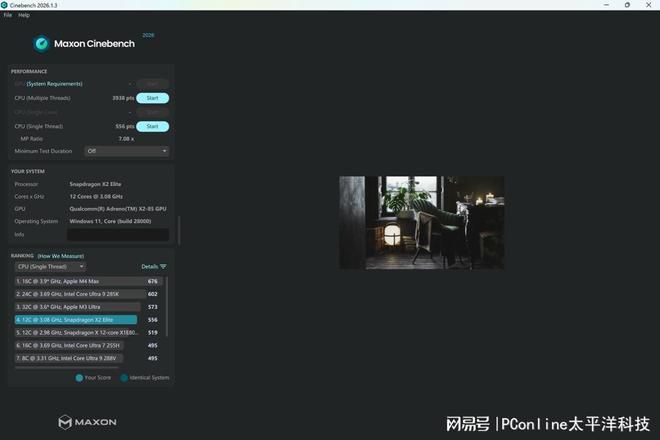Viewport: 660px width, 440px height.
Task: Open the CPU (Single Thread) ranking dropdown
Action: (x=50, y=267)
